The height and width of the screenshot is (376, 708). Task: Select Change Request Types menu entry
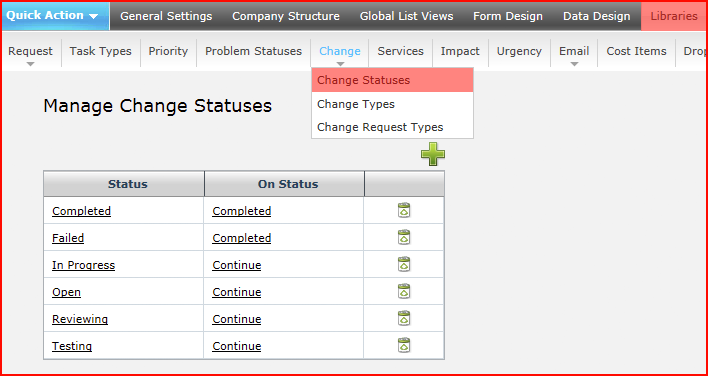(x=392, y=127)
